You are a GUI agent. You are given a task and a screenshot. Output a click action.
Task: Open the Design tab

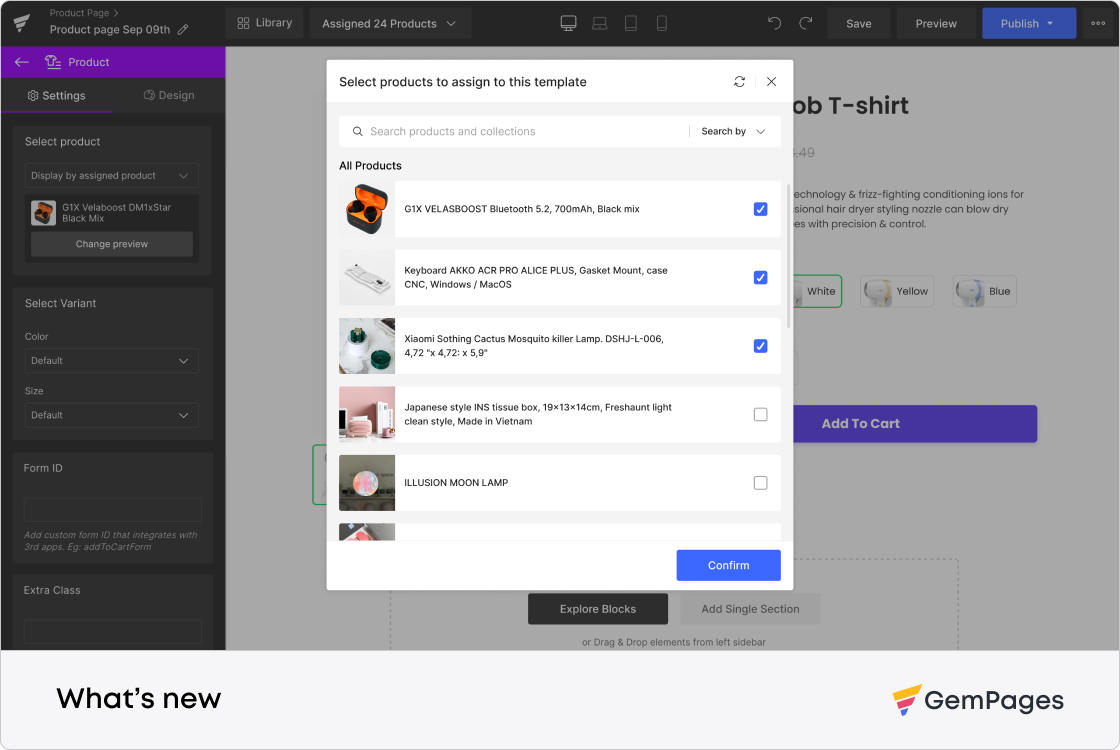click(169, 95)
